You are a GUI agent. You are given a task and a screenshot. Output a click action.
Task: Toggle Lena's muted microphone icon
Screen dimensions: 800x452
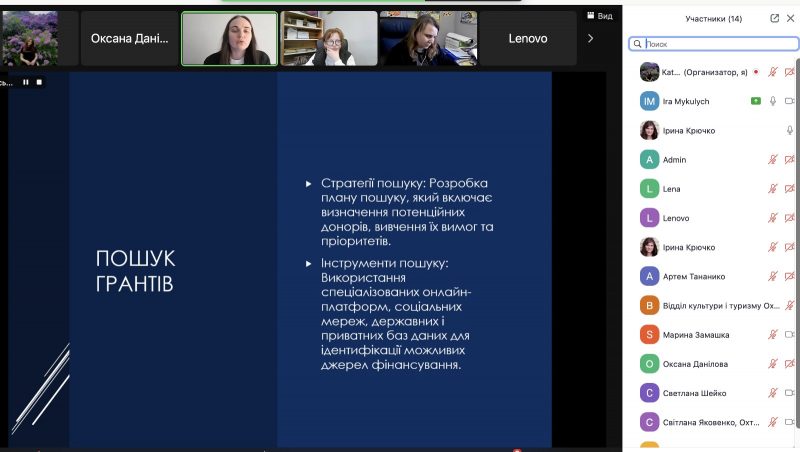(x=773, y=189)
